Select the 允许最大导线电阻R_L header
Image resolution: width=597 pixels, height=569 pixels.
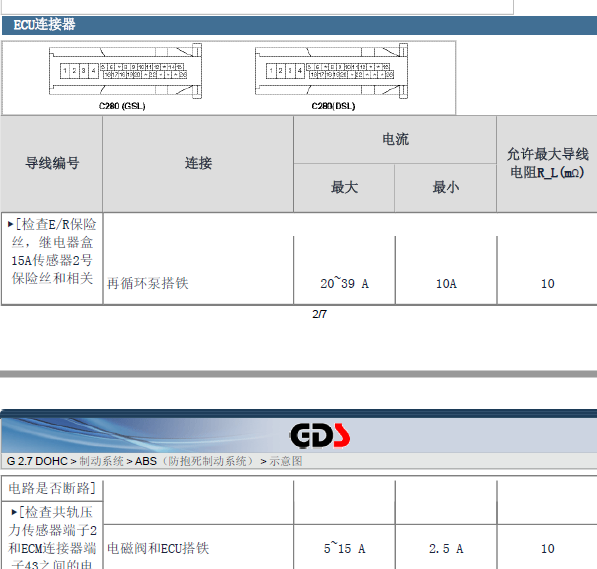(x=548, y=163)
